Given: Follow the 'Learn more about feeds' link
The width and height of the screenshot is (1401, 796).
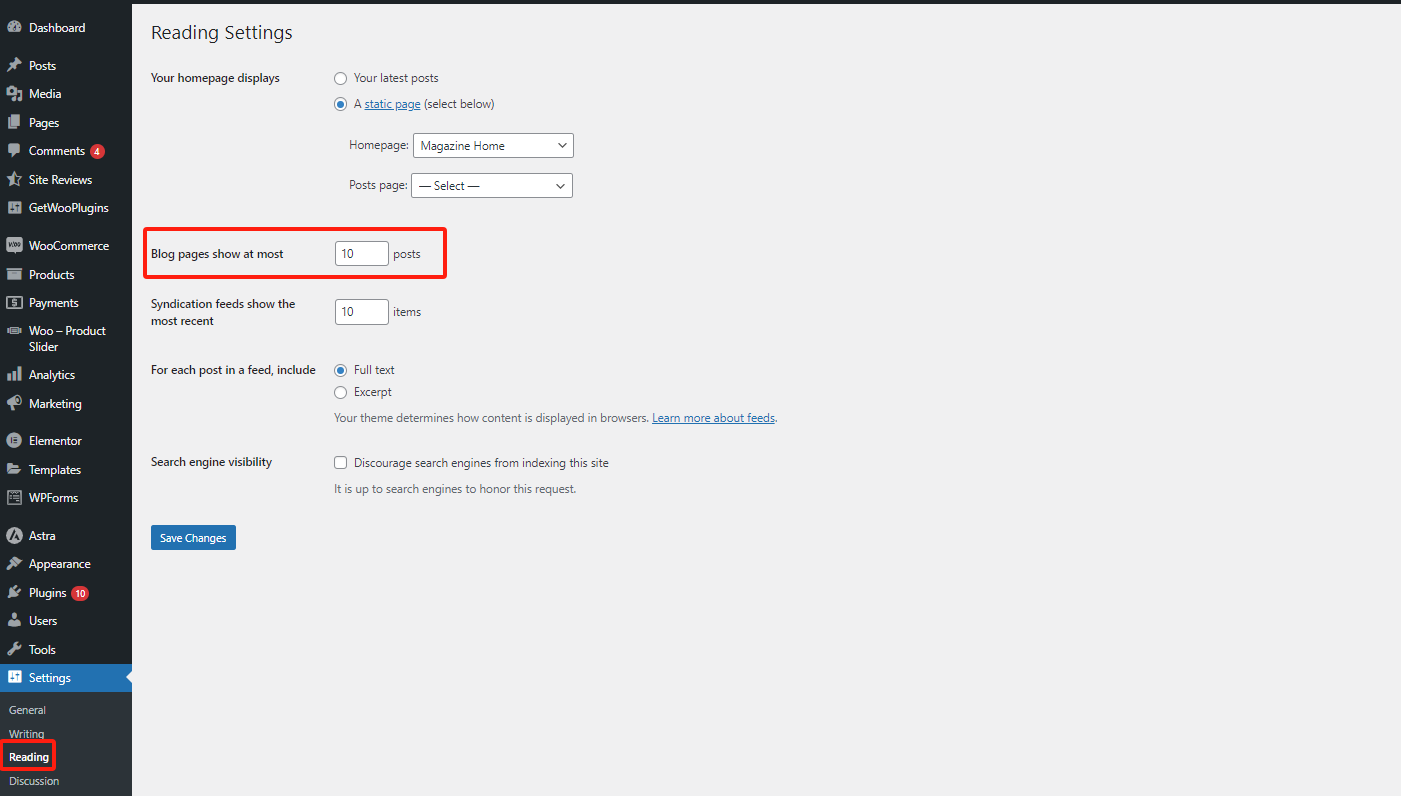Looking at the screenshot, I should click(x=713, y=417).
